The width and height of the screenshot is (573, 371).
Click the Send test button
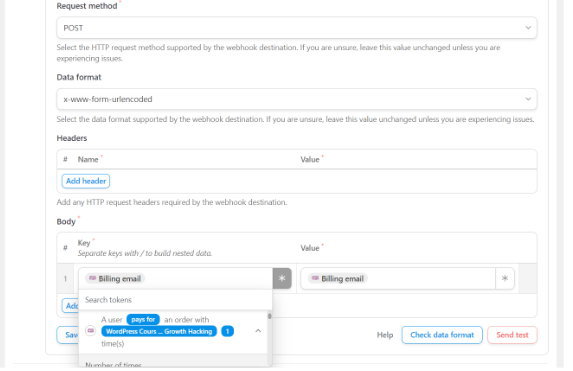tap(512, 335)
